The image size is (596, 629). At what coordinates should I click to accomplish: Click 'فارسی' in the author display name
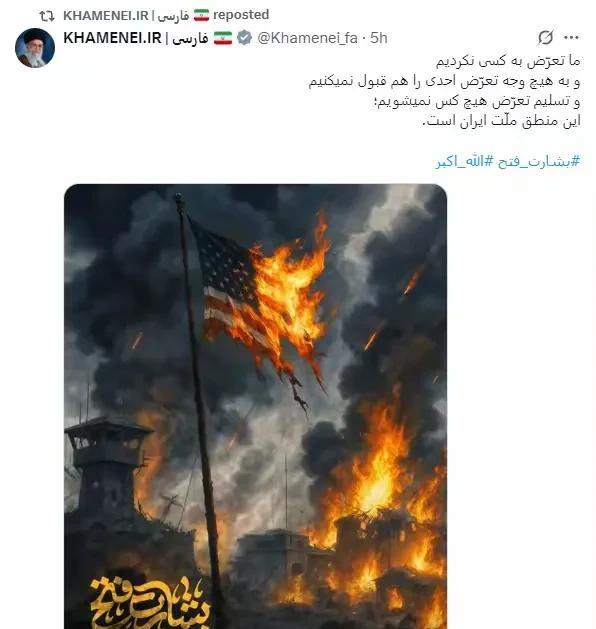[190, 39]
